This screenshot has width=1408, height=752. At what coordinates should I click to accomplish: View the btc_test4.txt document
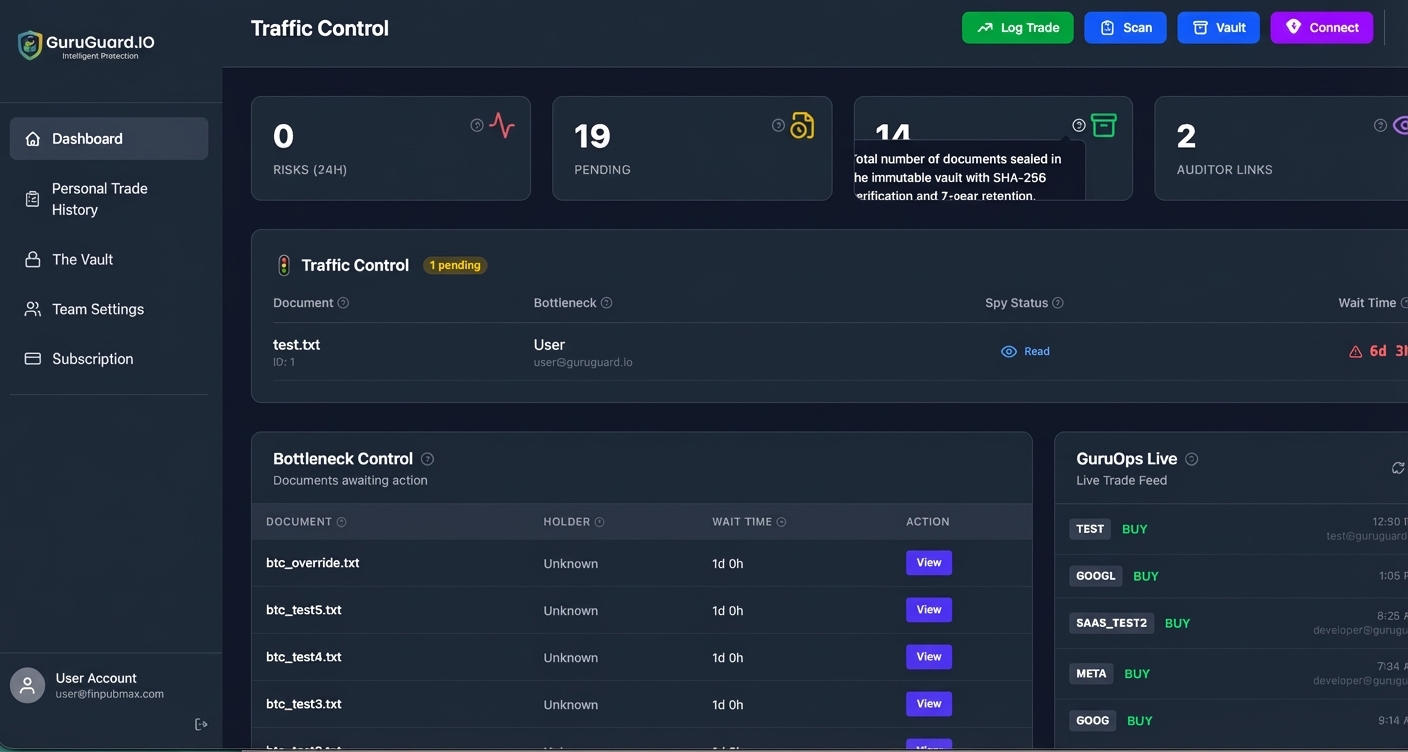point(928,656)
